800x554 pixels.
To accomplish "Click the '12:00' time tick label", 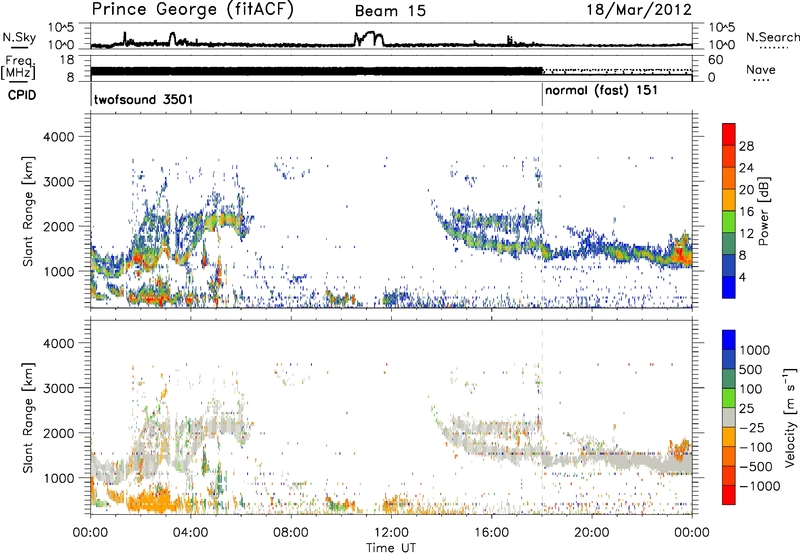I will [391, 533].
